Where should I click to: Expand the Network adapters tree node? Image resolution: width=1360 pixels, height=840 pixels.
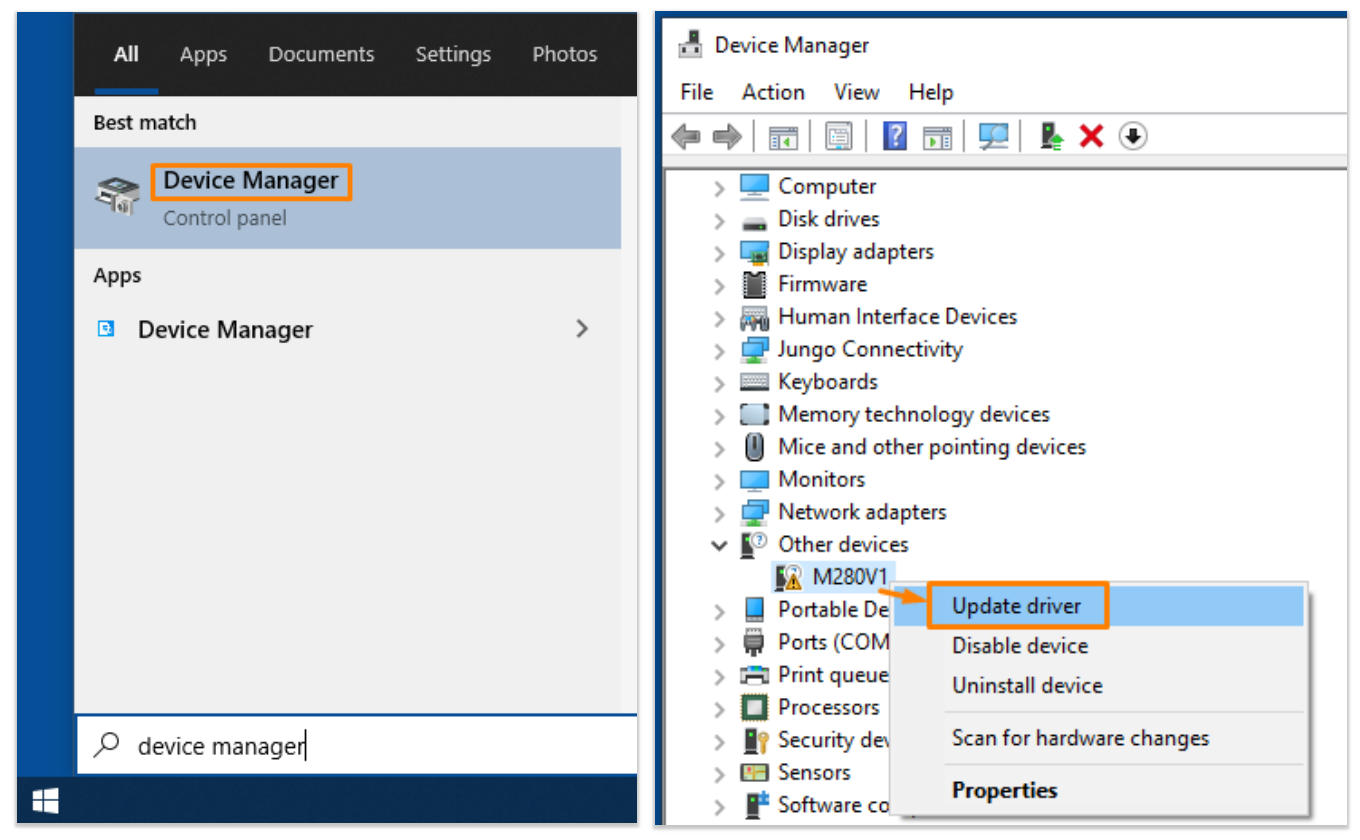721,511
